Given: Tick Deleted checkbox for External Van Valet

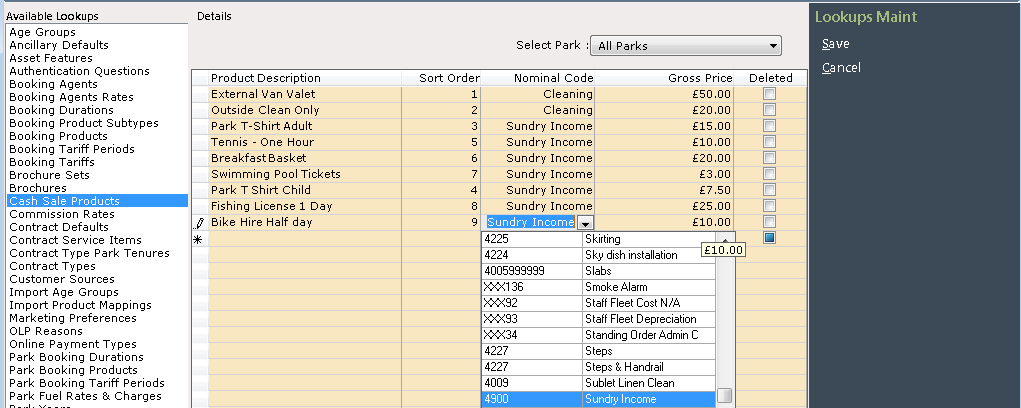Looking at the screenshot, I should [x=770, y=94].
